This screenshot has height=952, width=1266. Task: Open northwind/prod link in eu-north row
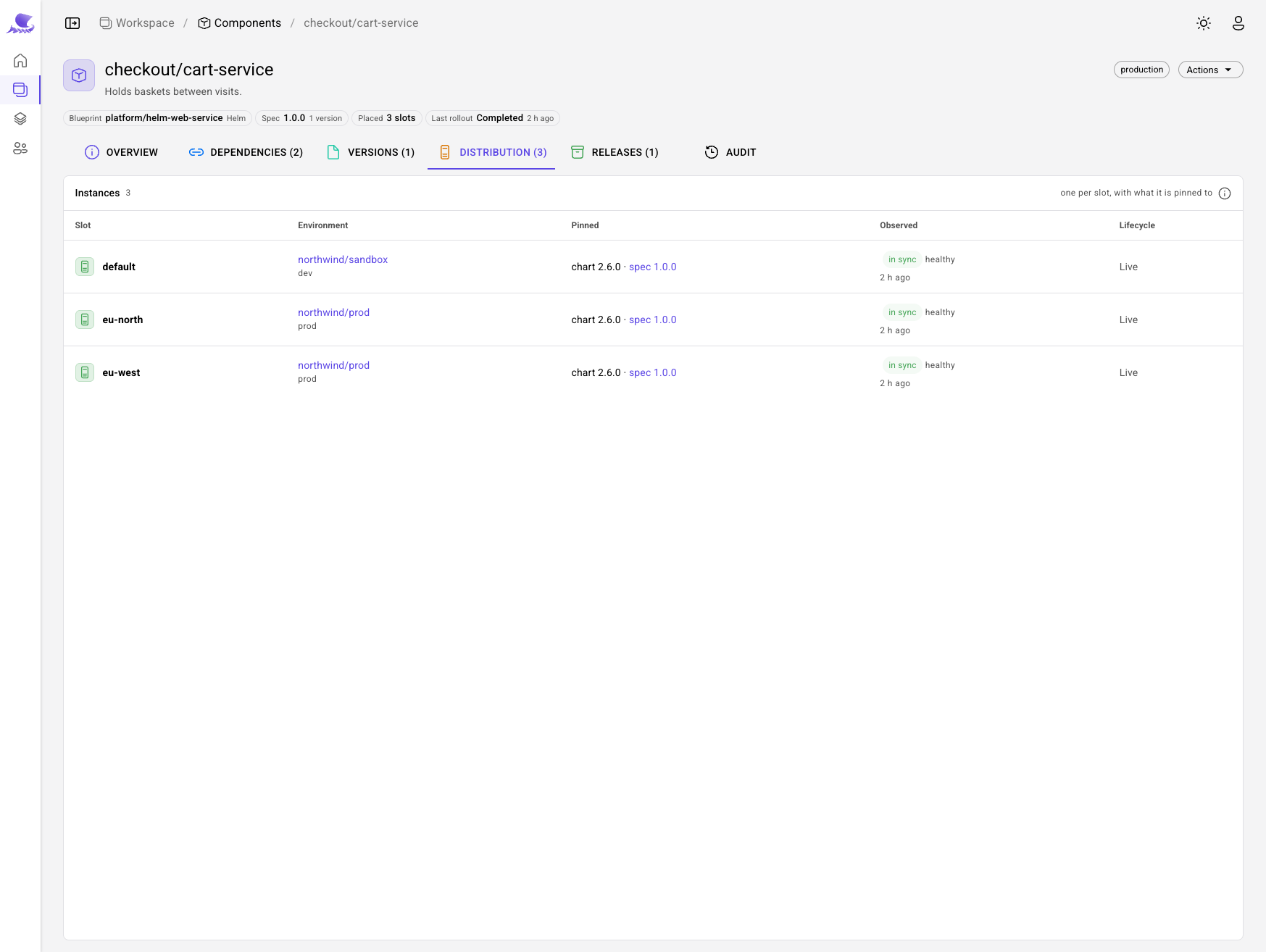tap(333, 312)
